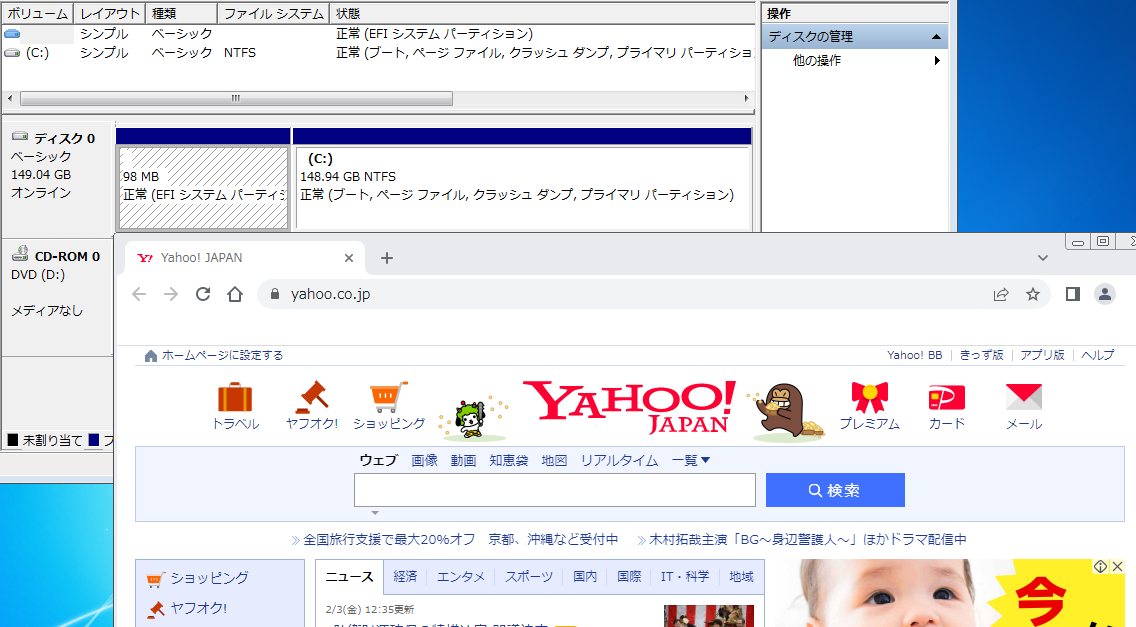The image size is (1136, 627).
Task: Select the リアルタイム search category
Action: 619,460
